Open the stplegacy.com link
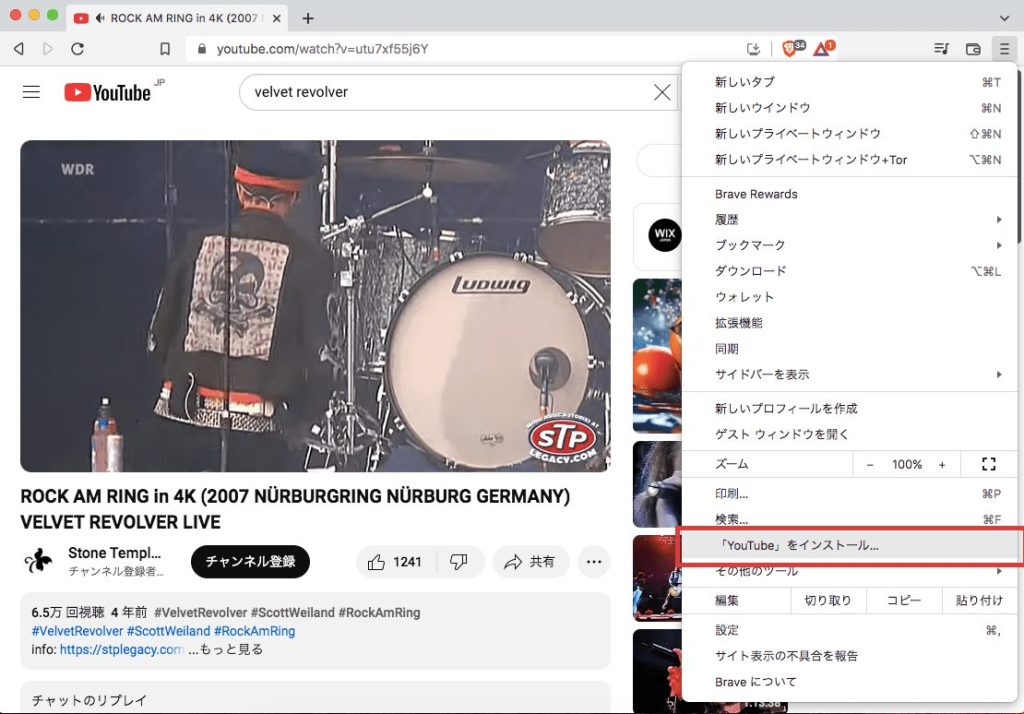The width and height of the screenshot is (1024, 714). pyautogui.click(x=121, y=649)
